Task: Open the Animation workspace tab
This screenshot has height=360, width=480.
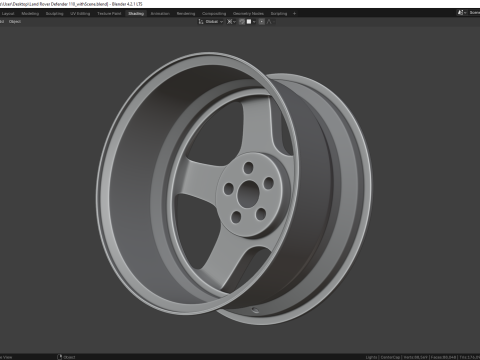Action: pos(160,14)
